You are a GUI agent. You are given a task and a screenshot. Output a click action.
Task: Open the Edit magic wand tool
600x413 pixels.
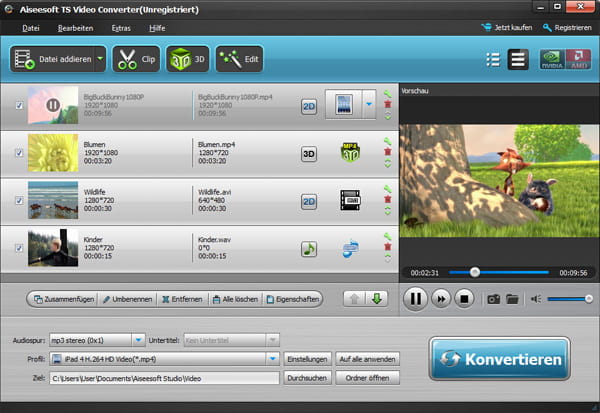tap(240, 59)
